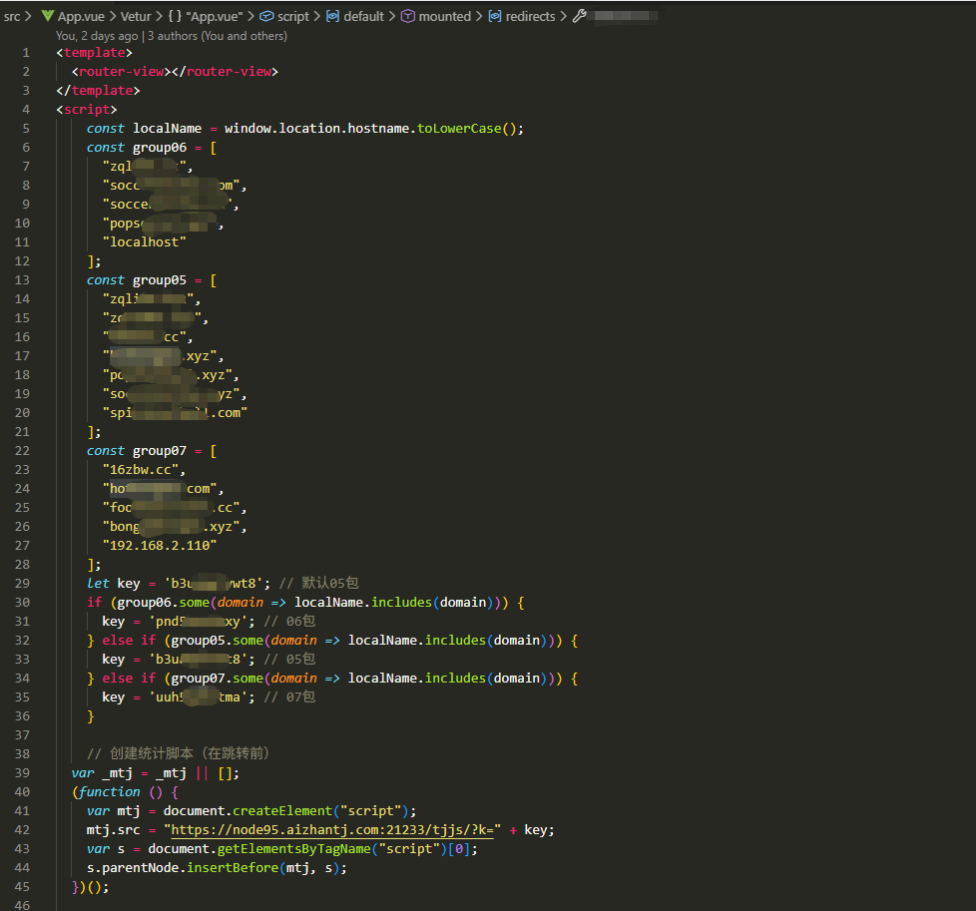Click the script module icon in breadcrumb
This screenshot has height=911, width=976.
coord(266,16)
